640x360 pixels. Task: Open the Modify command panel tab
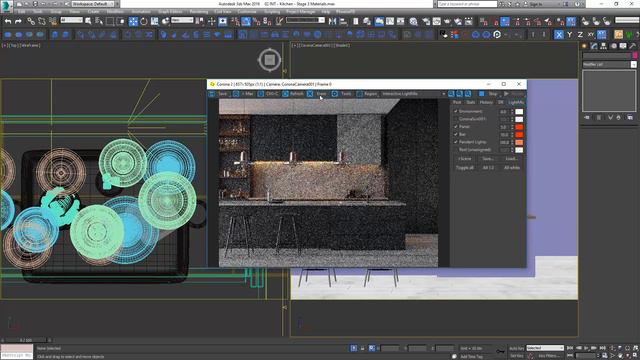(x=594, y=46)
